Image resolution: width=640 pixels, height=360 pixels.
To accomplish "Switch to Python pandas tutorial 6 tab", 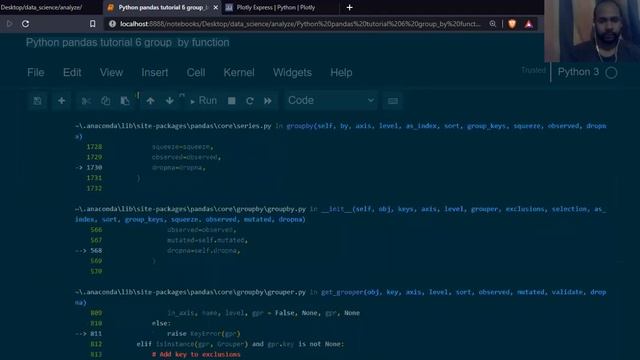I will click(x=161, y=7).
